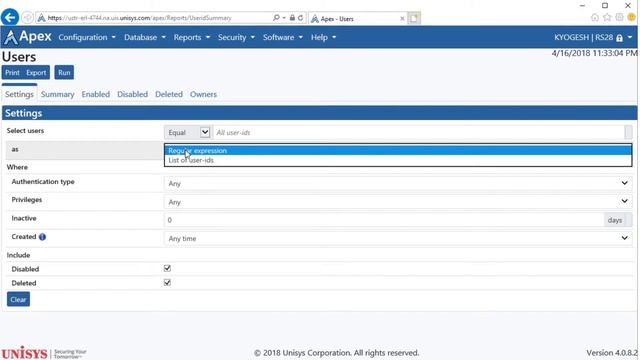Click the Inactive days input field

click(x=384, y=220)
